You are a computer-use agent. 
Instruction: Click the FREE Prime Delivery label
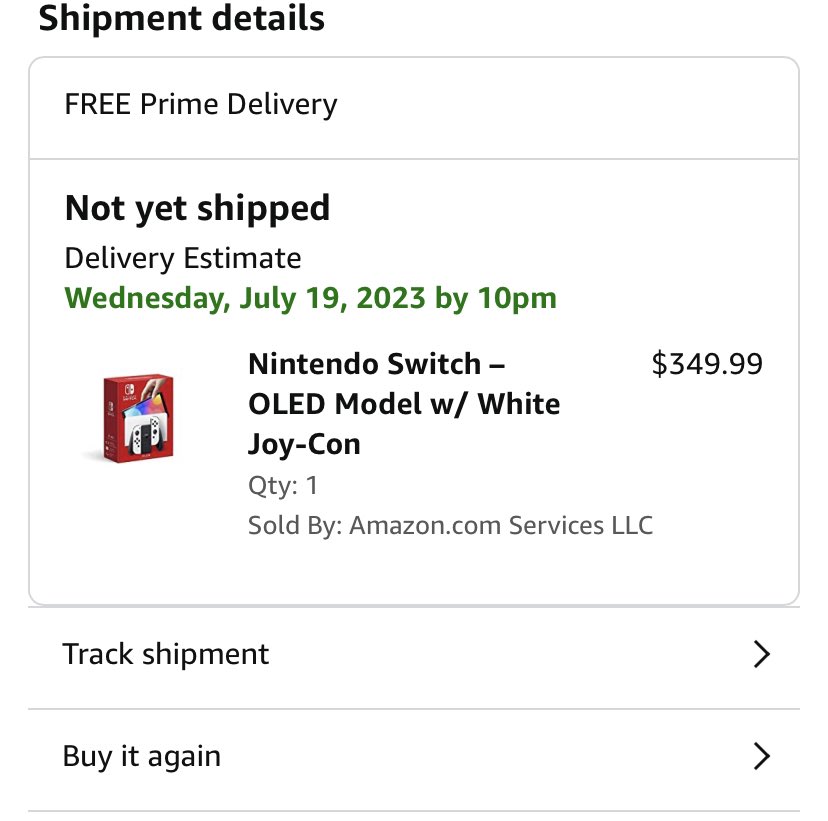click(x=201, y=104)
